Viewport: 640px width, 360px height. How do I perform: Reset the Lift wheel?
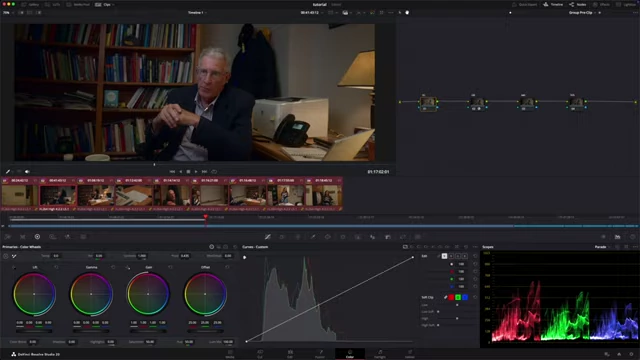coord(56,267)
